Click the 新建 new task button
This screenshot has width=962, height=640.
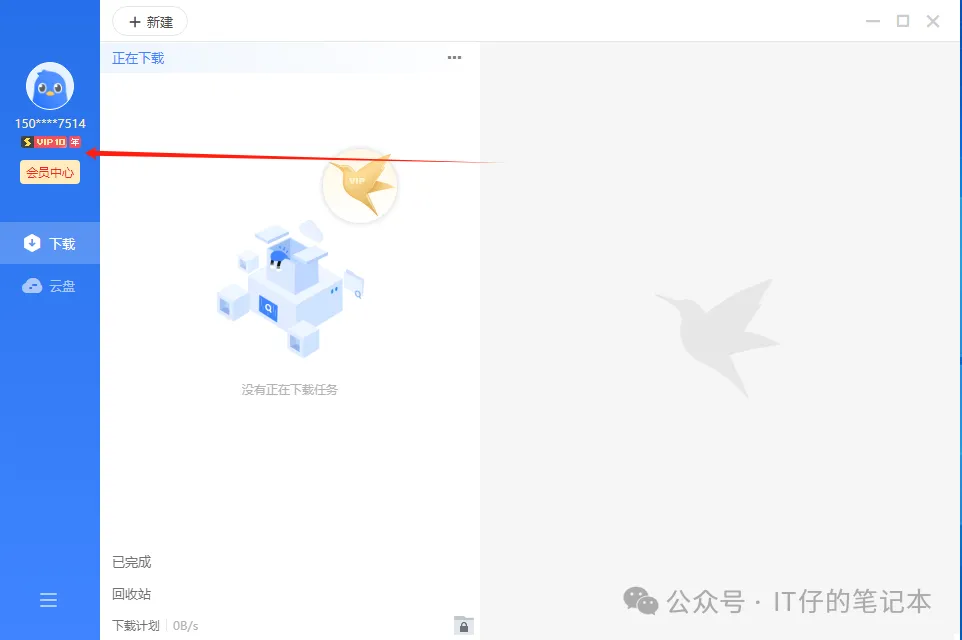[x=150, y=22]
